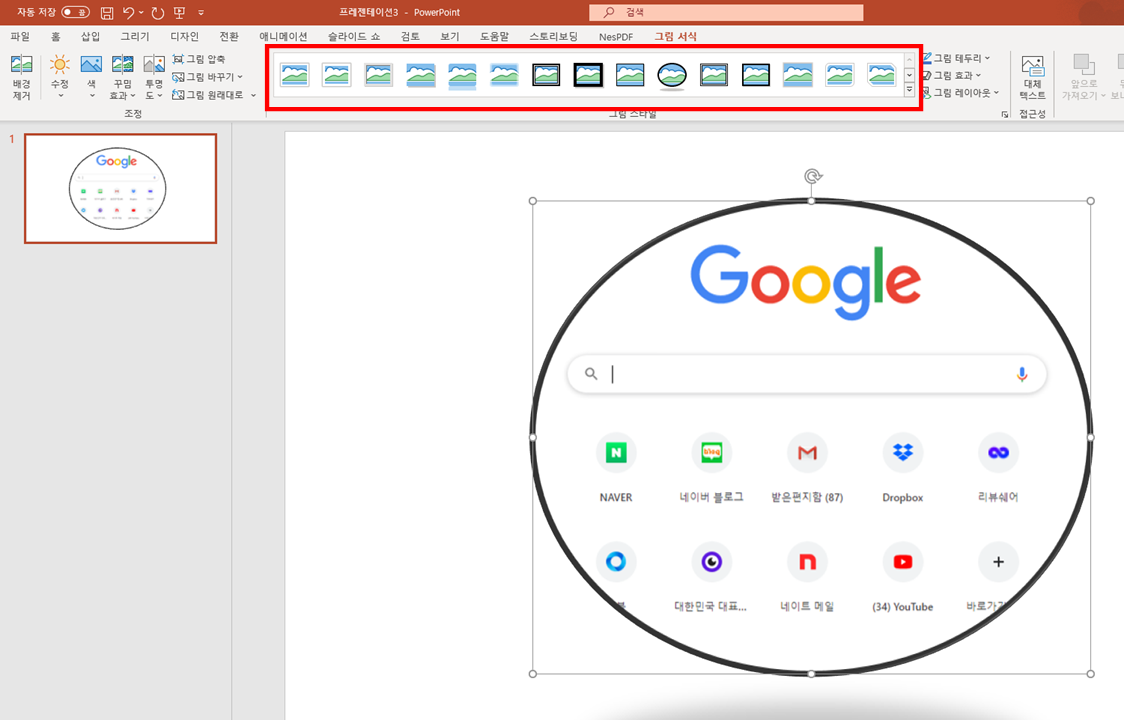Expand the full picture styles gallery (More)
Viewport: 1124px width, 720px height.
pos(909,90)
